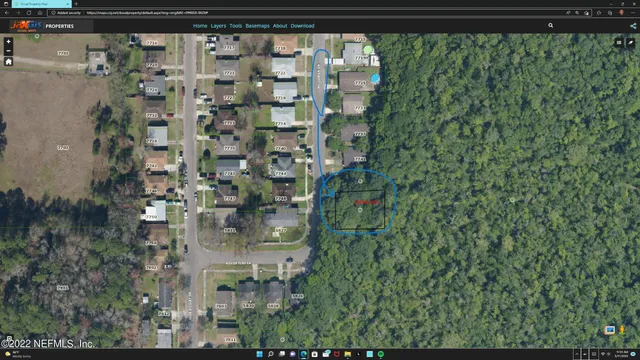Viewport: 640px width, 360px height.
Task: Click the pool beside house 7725
Action: (x=375, y=78)
